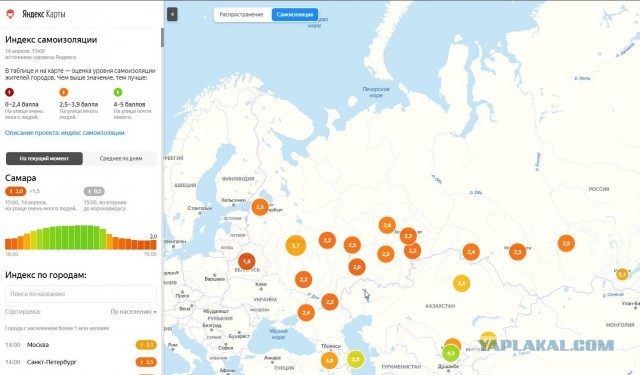Click the yellow 3,4 marker above Казахстан

click(x=461, y=284)
